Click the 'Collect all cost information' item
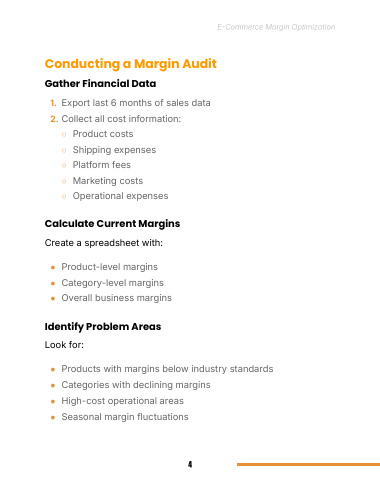 (x=121, y=119)
